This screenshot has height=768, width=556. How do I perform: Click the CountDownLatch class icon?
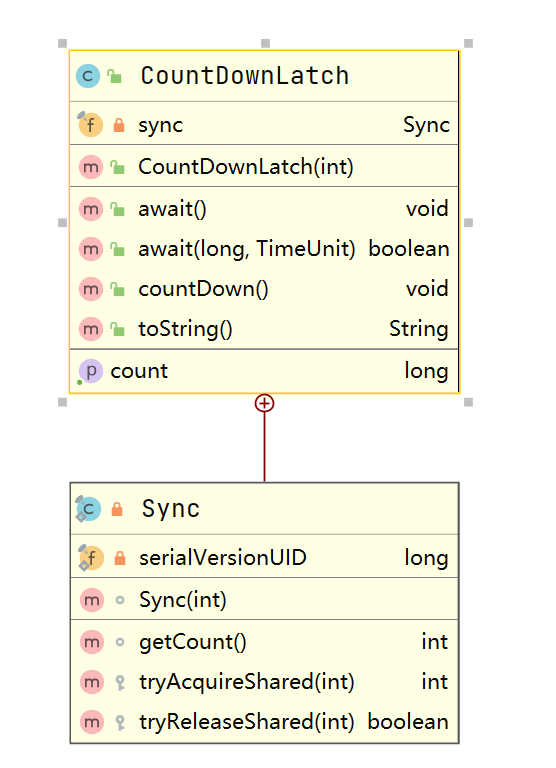tap(88, 76)
